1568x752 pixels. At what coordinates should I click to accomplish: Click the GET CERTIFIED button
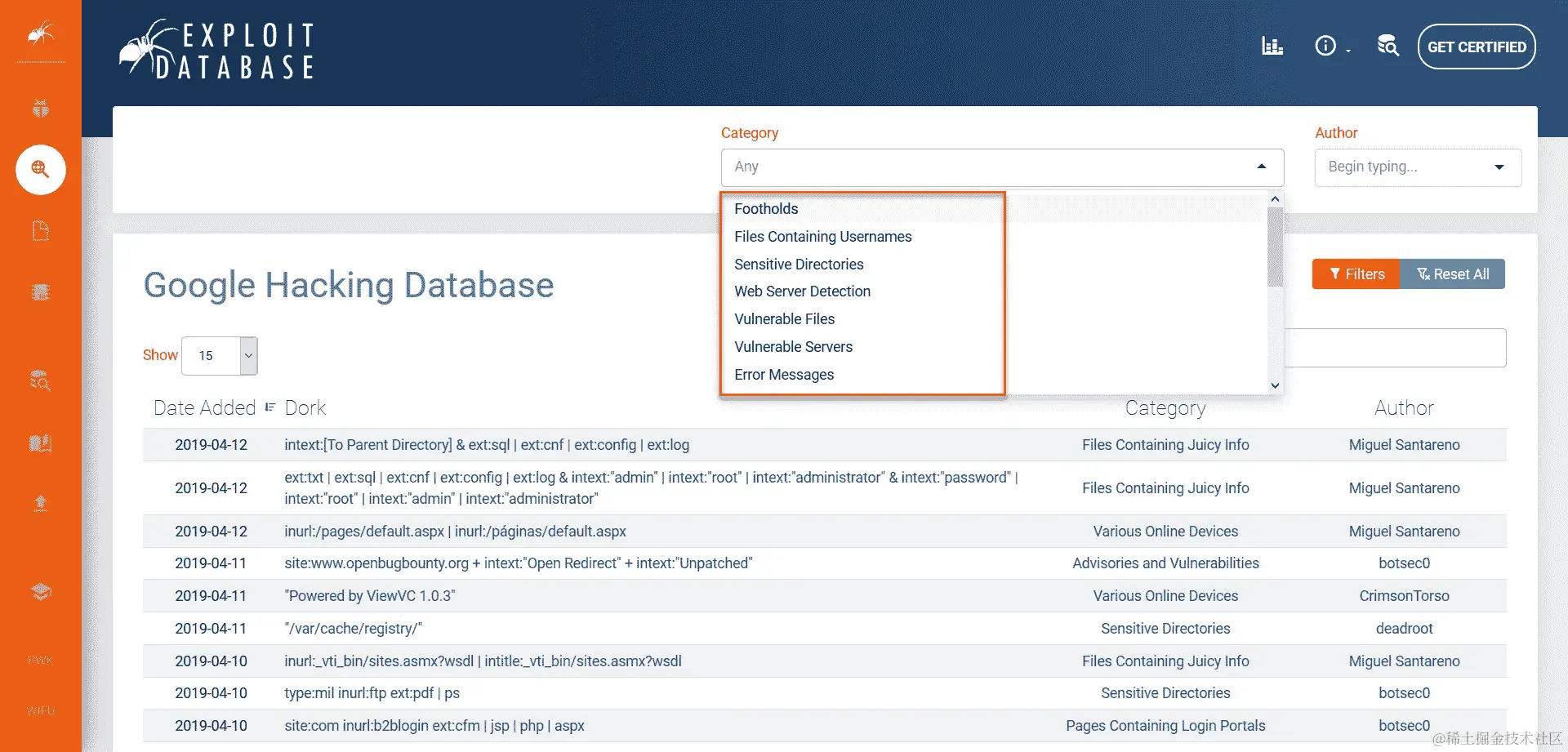coord(1477,47)
